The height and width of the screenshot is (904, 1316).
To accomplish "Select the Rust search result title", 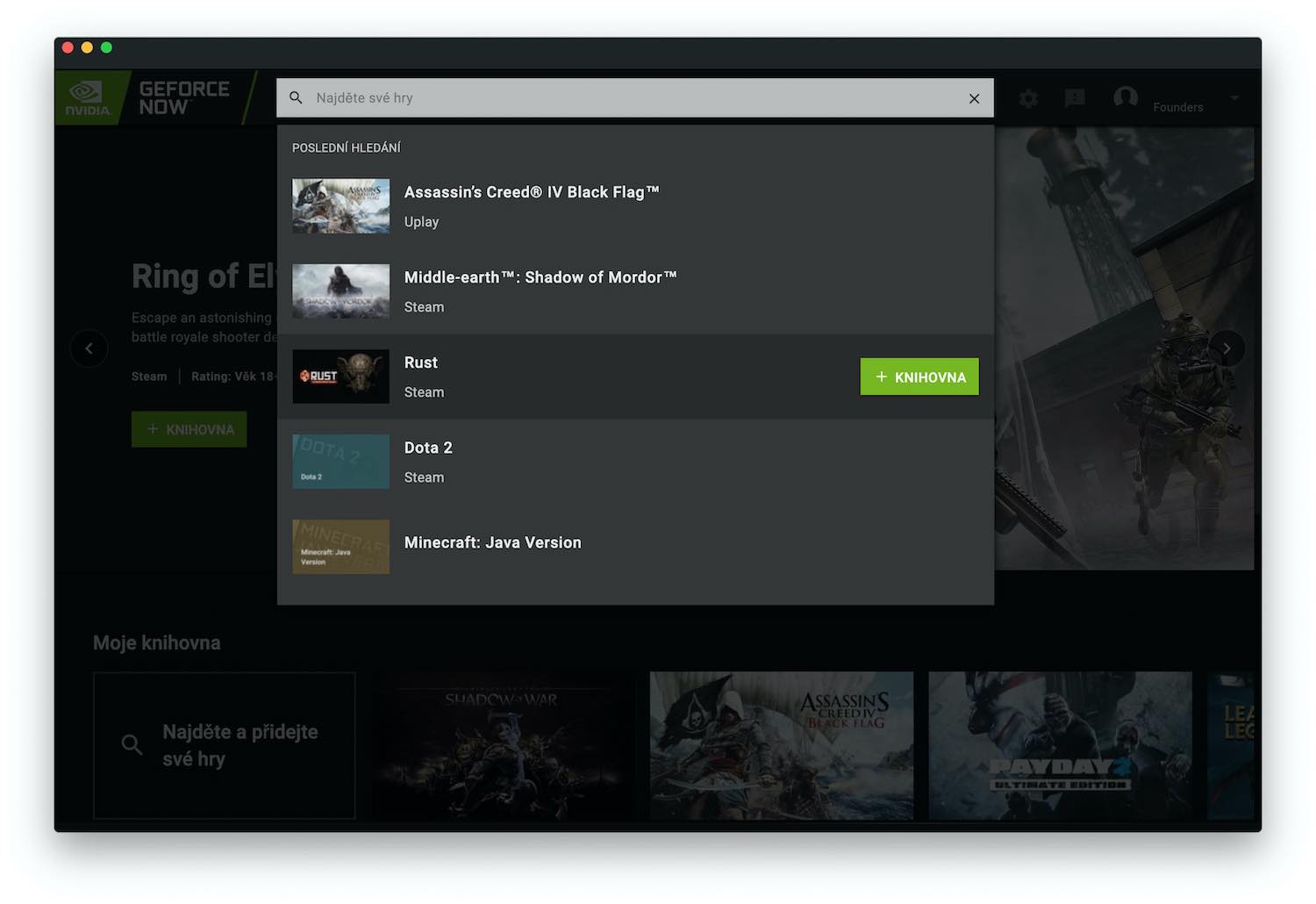I will 421,362.
